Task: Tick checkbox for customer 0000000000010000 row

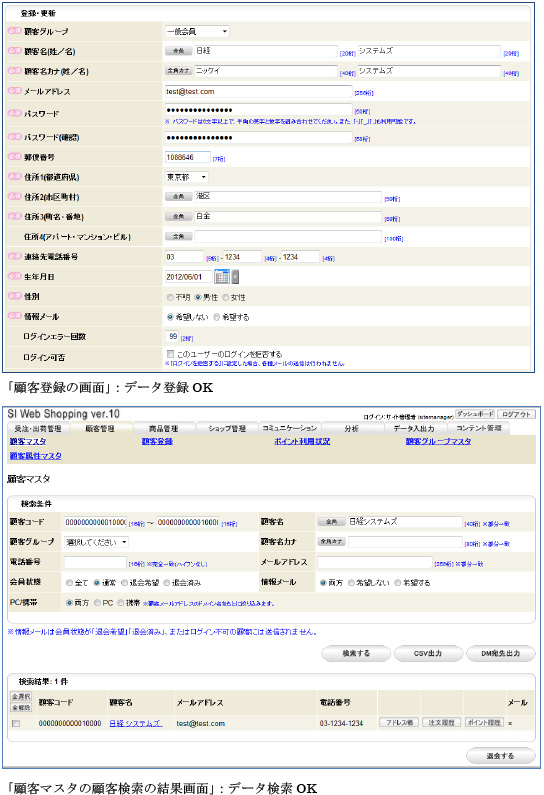Action: click(x=16, y=724)
